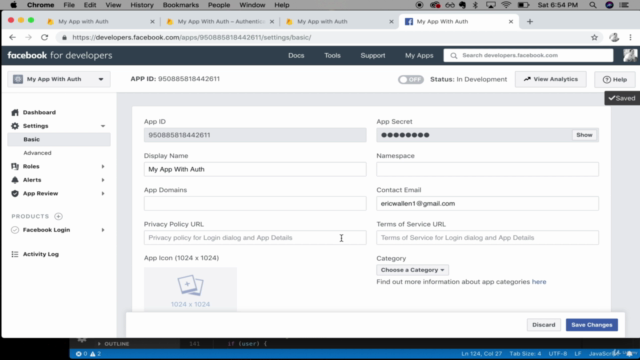640x360 pixels.
Task: Open the Dashboard sidebar item
Action: [x=39, y=112]
